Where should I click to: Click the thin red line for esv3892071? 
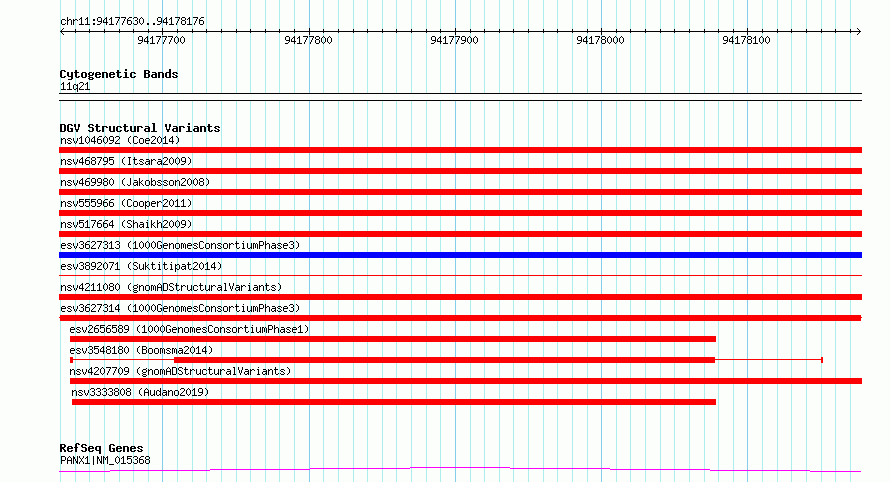pyautogui.click(x=460, y=276)
